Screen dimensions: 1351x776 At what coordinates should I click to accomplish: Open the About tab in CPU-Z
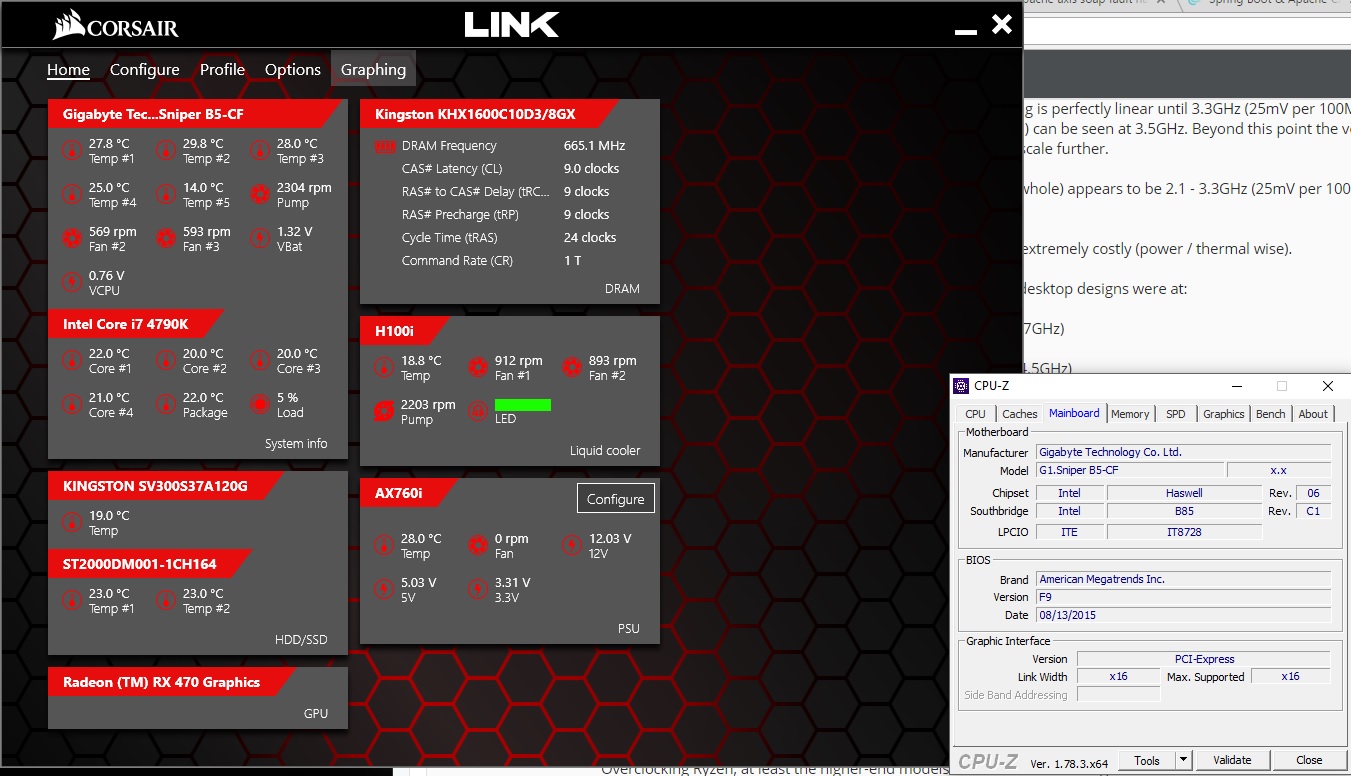1313,414
